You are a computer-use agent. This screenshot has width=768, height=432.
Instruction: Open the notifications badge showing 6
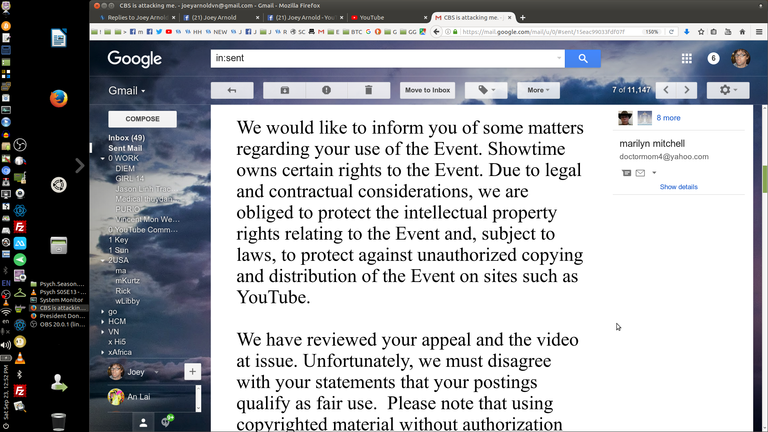pyautogui.click(x=713, y=59)
